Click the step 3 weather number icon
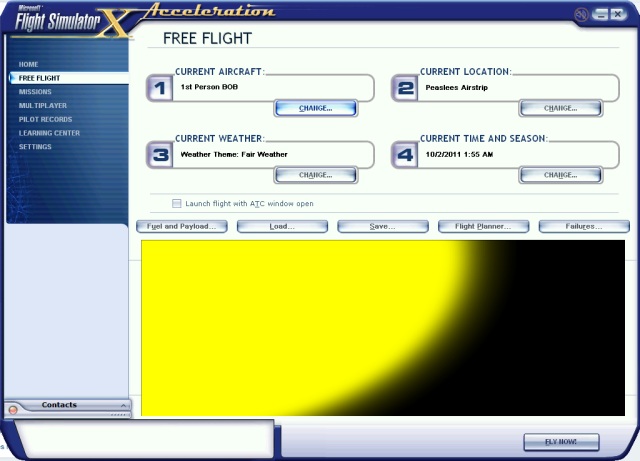640x461 pixels. coord(160,155)
